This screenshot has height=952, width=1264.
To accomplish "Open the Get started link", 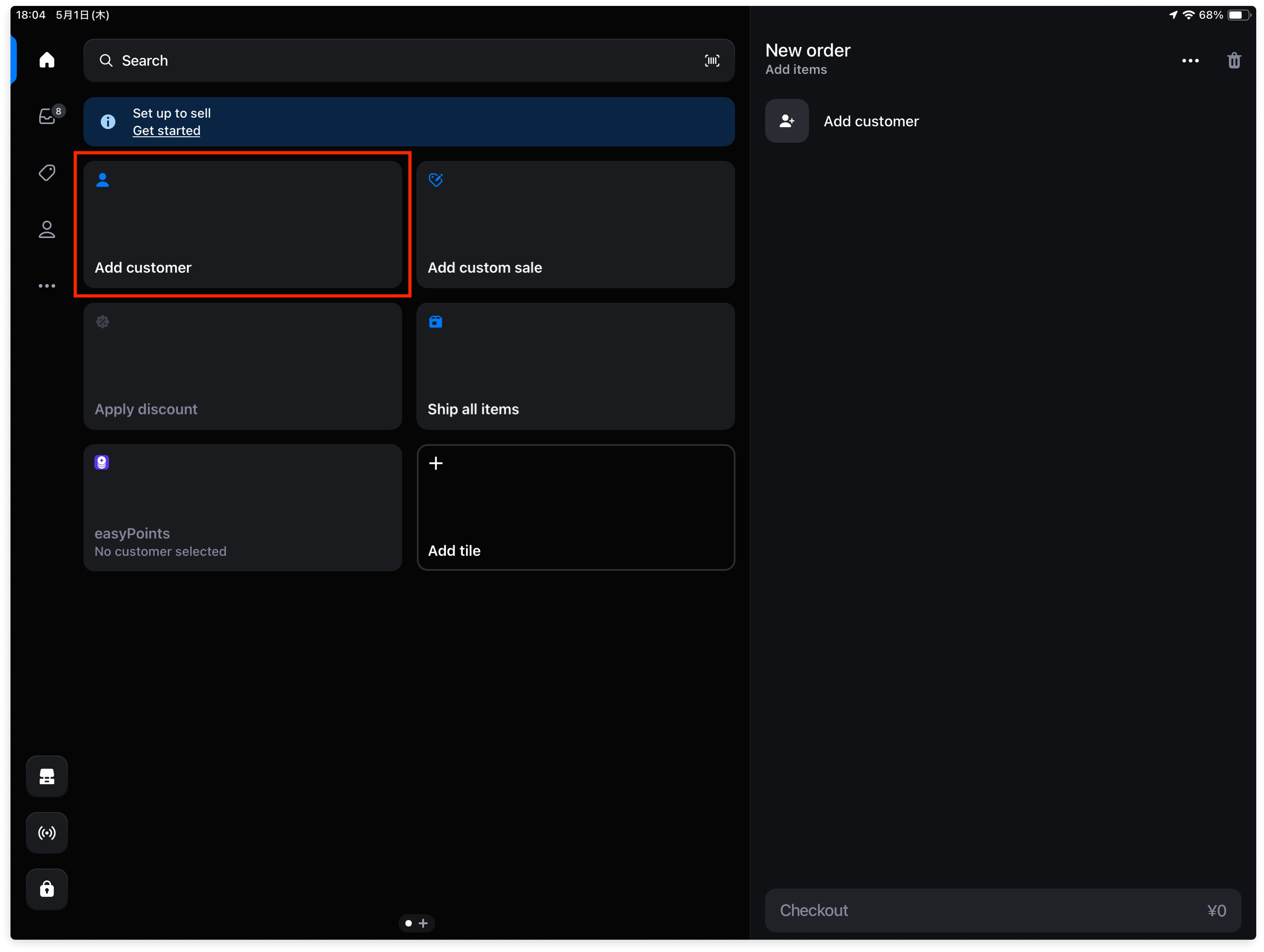I will 166,131.
